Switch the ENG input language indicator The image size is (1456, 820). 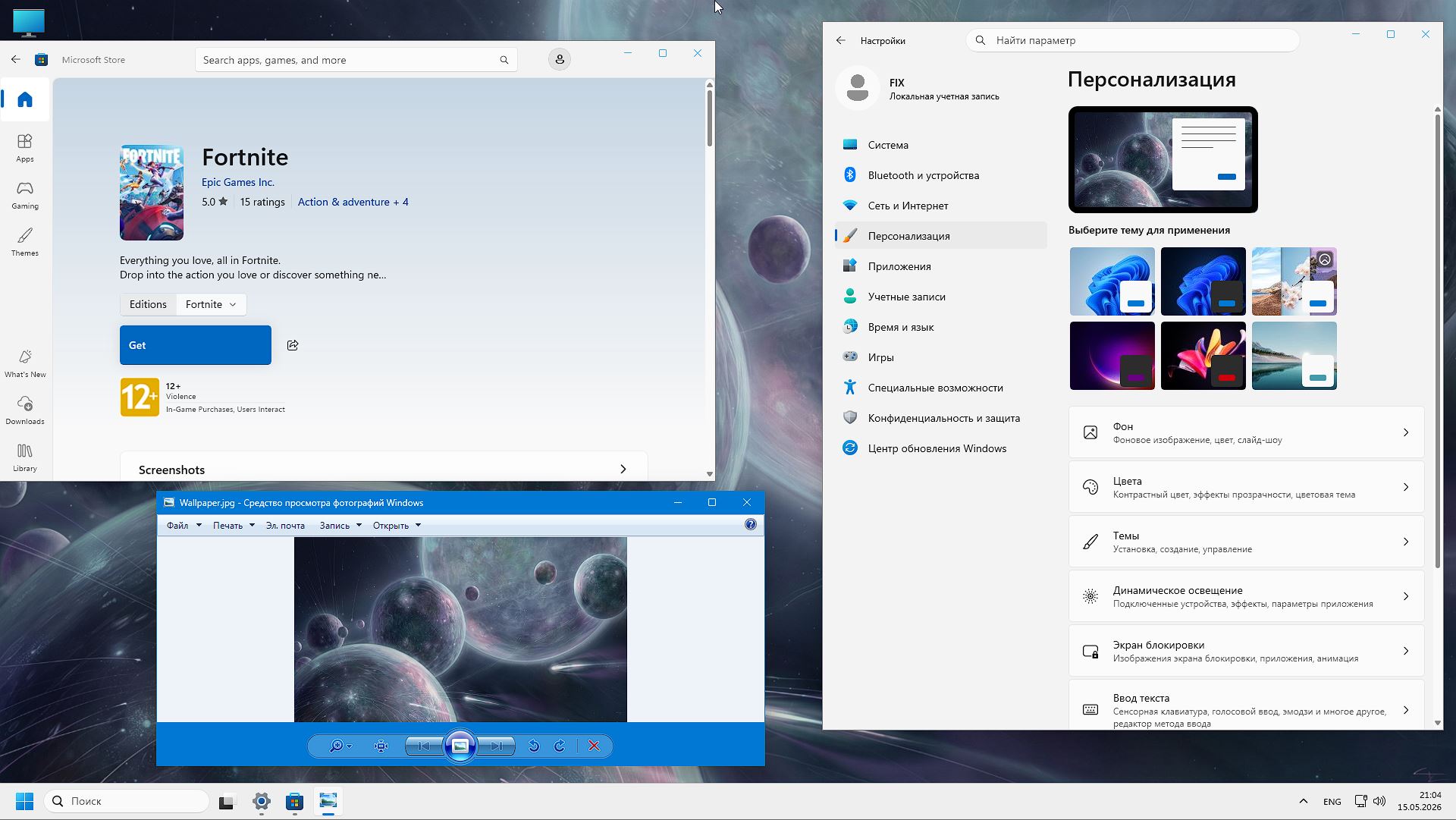pos(1332,802)
